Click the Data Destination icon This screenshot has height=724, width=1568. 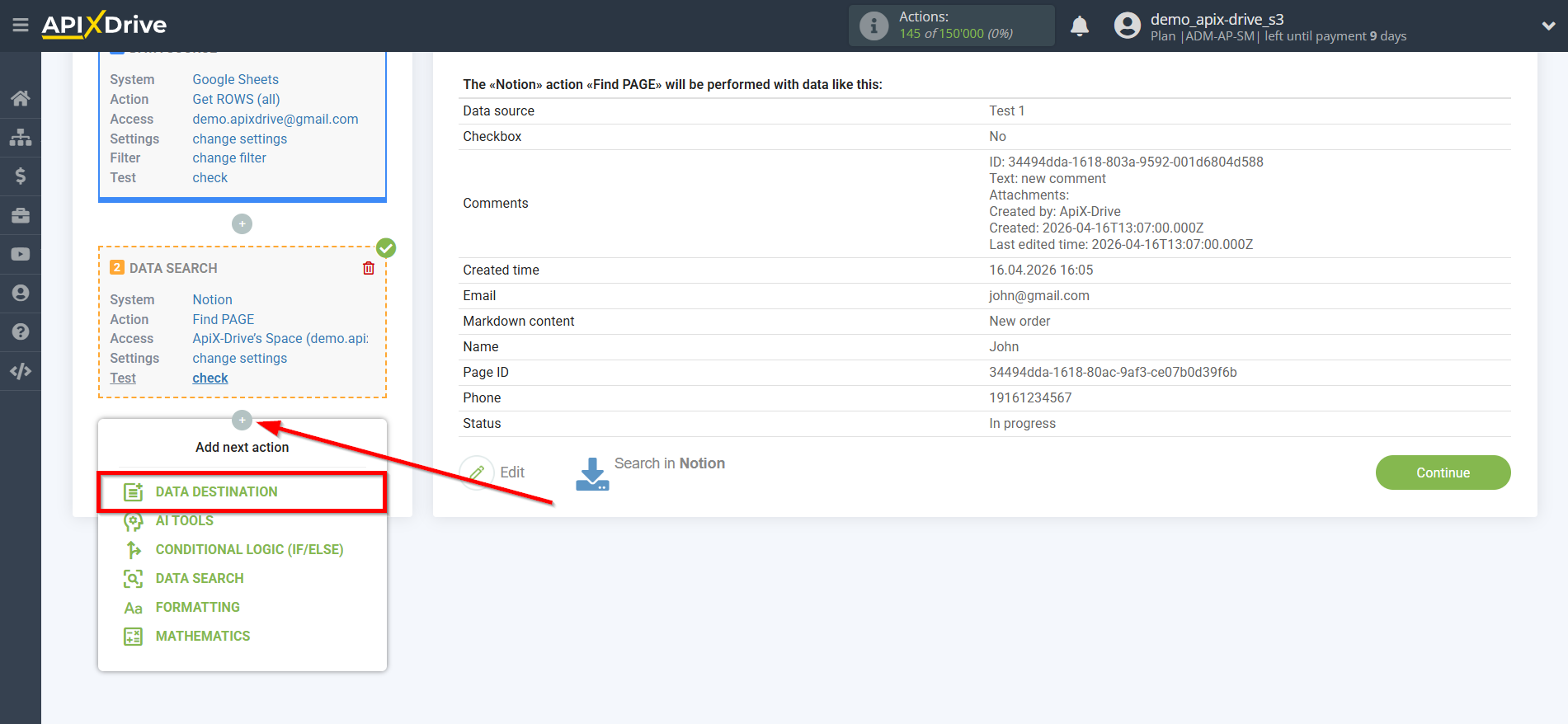pyautogui.click(x=133, y=492)
